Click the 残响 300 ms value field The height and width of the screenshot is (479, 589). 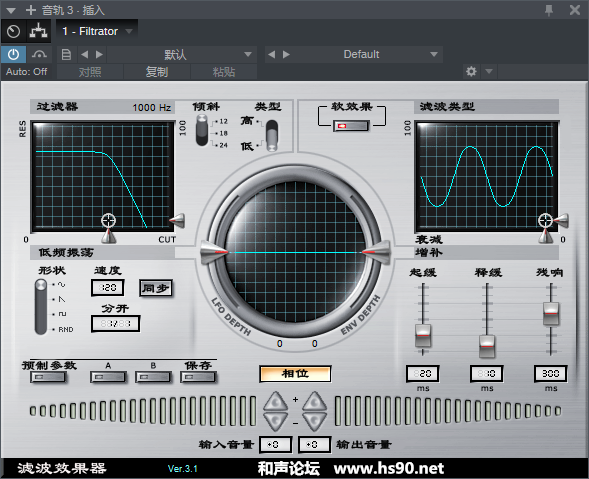point(551,374)
